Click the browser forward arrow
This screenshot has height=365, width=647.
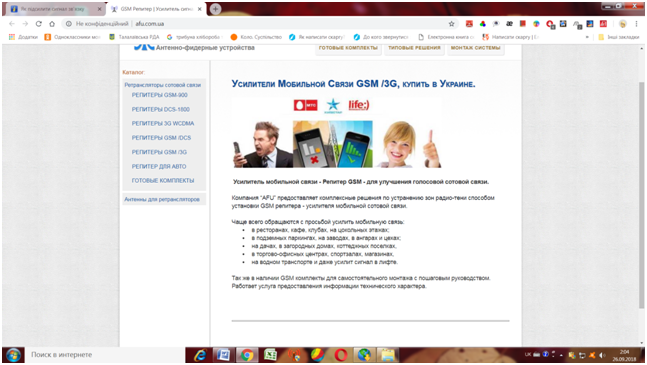25,24
